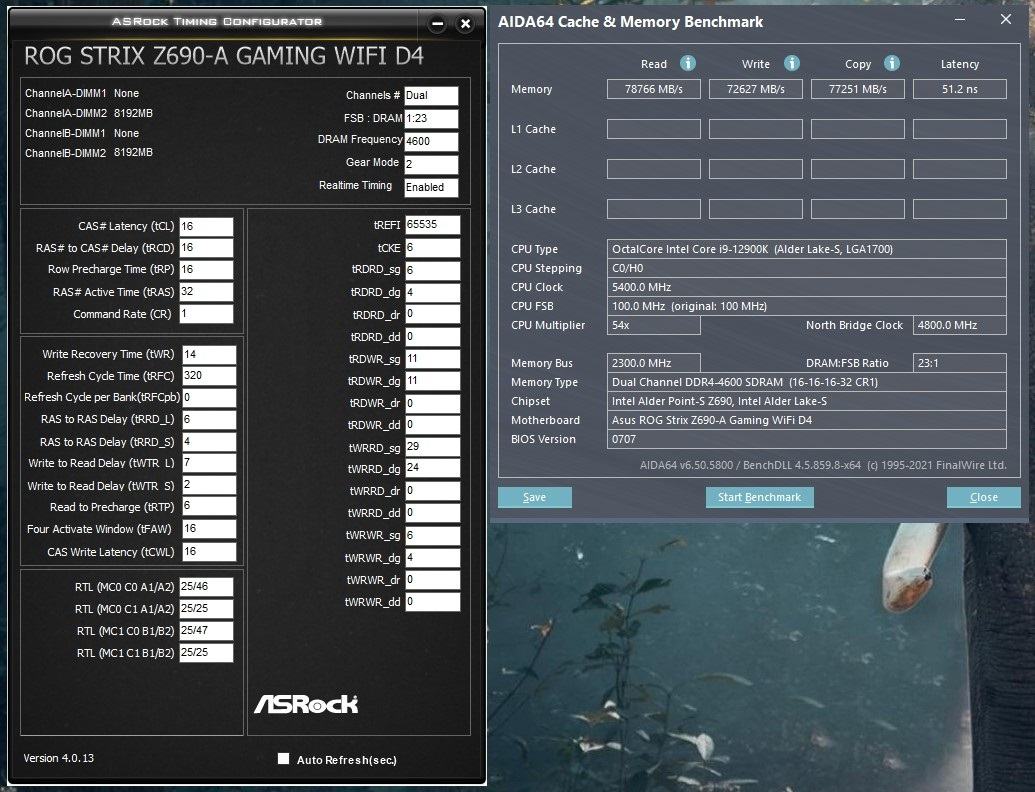Click the Memory Latency result 51.2 ns
The height and width of the screenshot is (792, 1035).
pos(960,89)
